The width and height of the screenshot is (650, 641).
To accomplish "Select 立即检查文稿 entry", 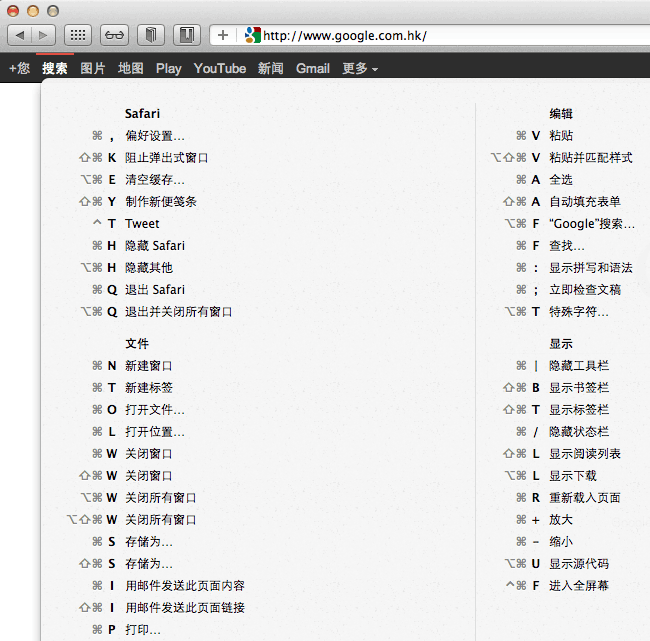I will click(585, 289).
